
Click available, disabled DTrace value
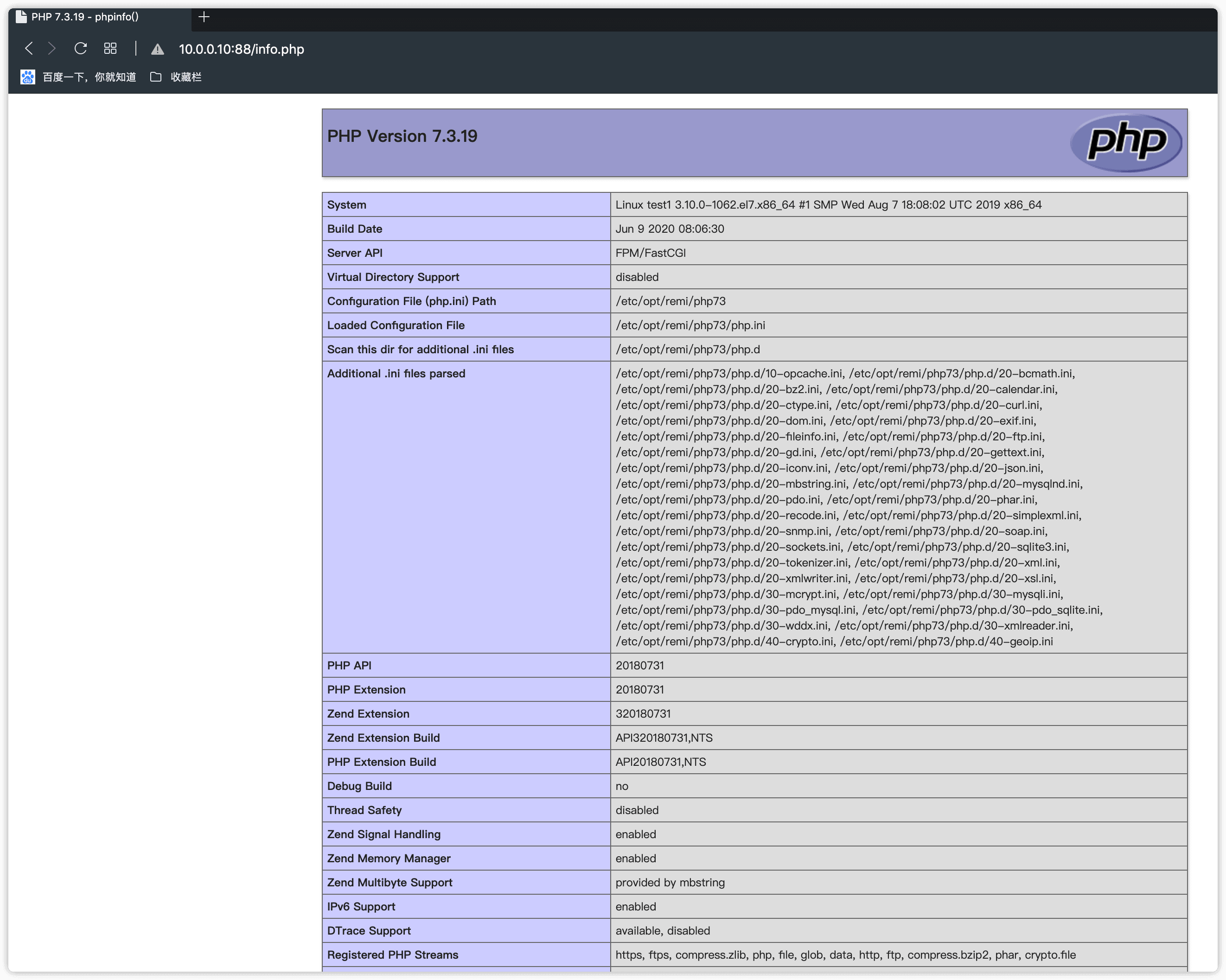pos(663,931)
